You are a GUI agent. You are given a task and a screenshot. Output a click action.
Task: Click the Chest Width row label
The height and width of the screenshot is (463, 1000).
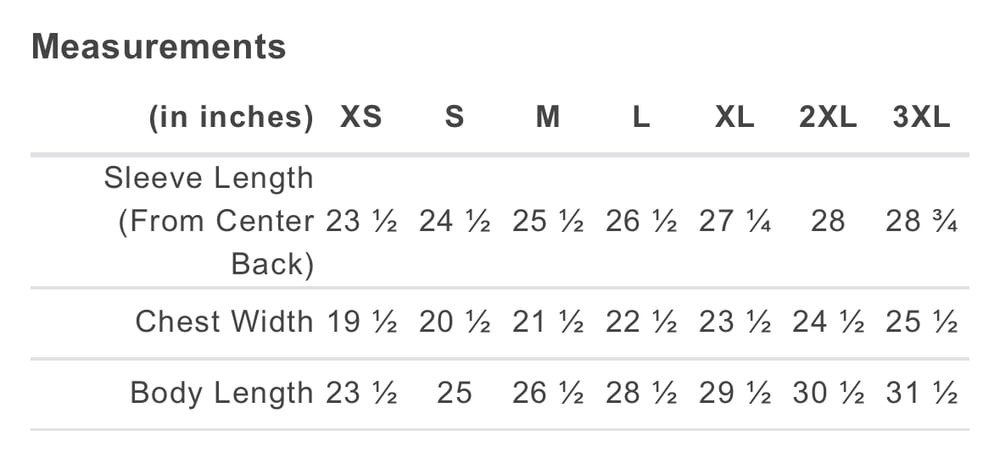click(x=224, y=322)
